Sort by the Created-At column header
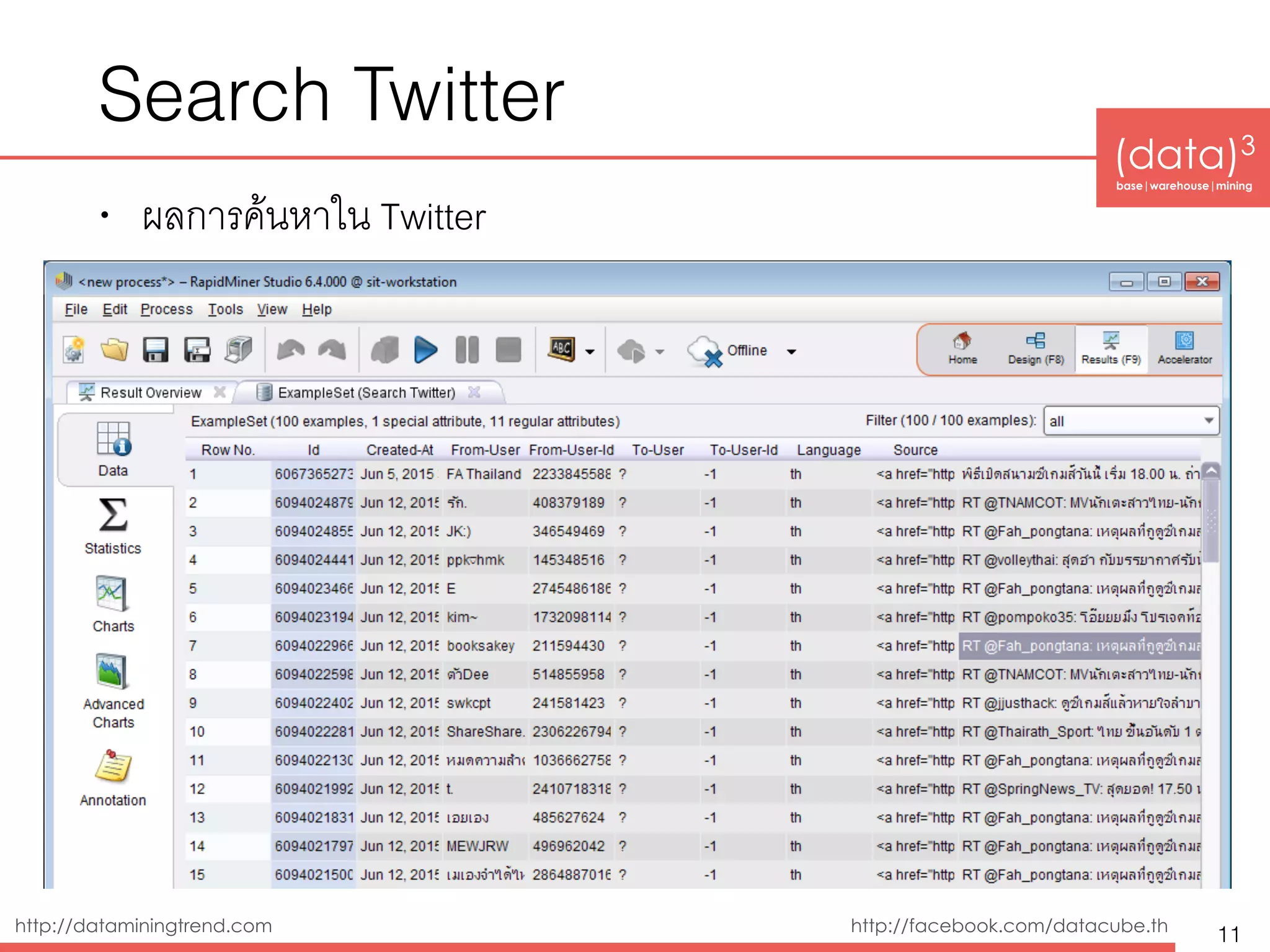The width and height of the screenshot is (1270, 952). 399,450
